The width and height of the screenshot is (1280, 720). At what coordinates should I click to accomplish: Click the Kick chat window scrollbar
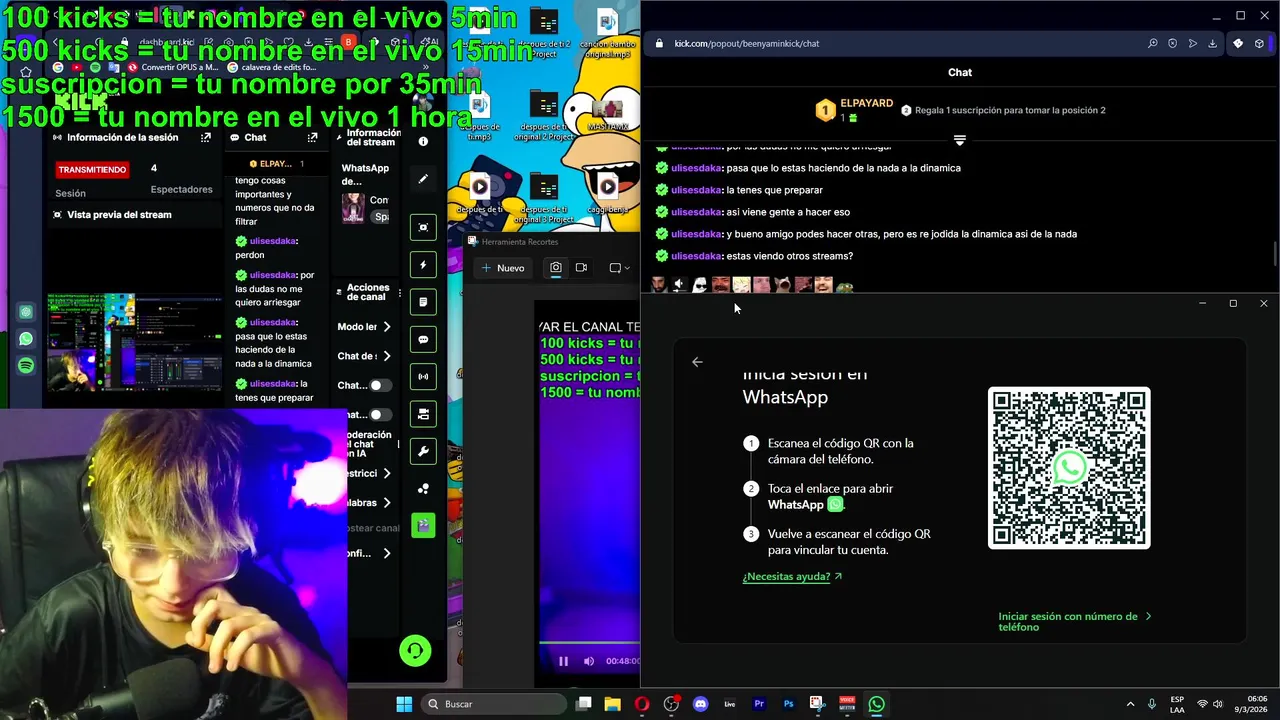click(x=1274, y=253)
